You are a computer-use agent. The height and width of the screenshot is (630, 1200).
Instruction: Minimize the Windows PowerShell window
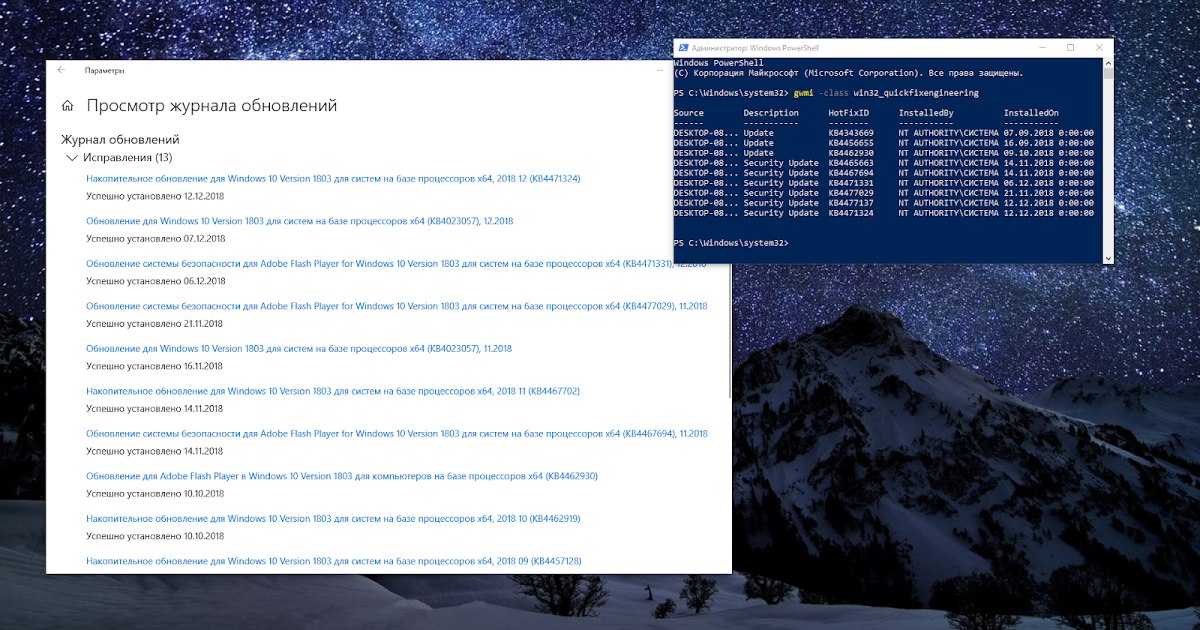1041,47
